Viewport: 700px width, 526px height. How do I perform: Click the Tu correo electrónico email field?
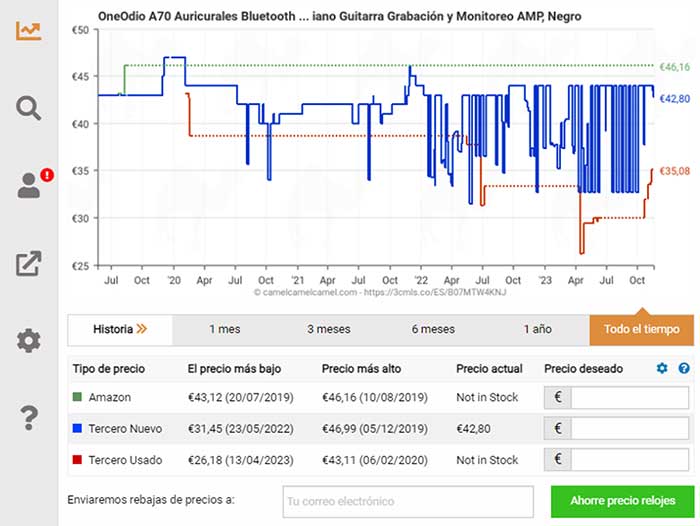pos(406,501)
